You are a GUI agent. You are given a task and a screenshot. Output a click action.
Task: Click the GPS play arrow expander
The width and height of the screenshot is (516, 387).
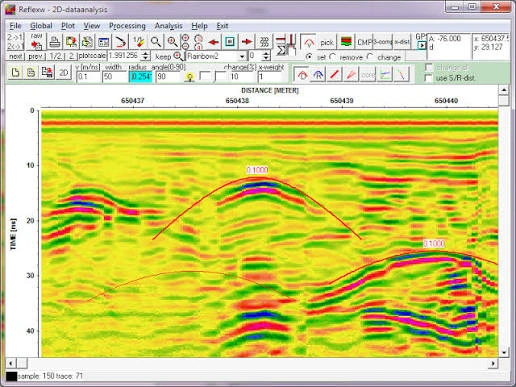(x=421, y=45)
